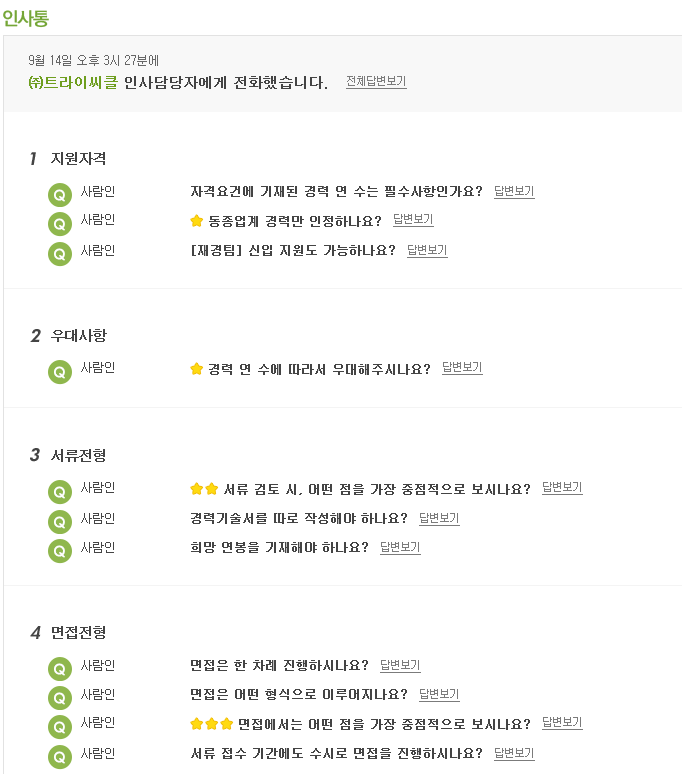Open 답변보기 for 서류 검토 시 중점 question

pos(562,488)
